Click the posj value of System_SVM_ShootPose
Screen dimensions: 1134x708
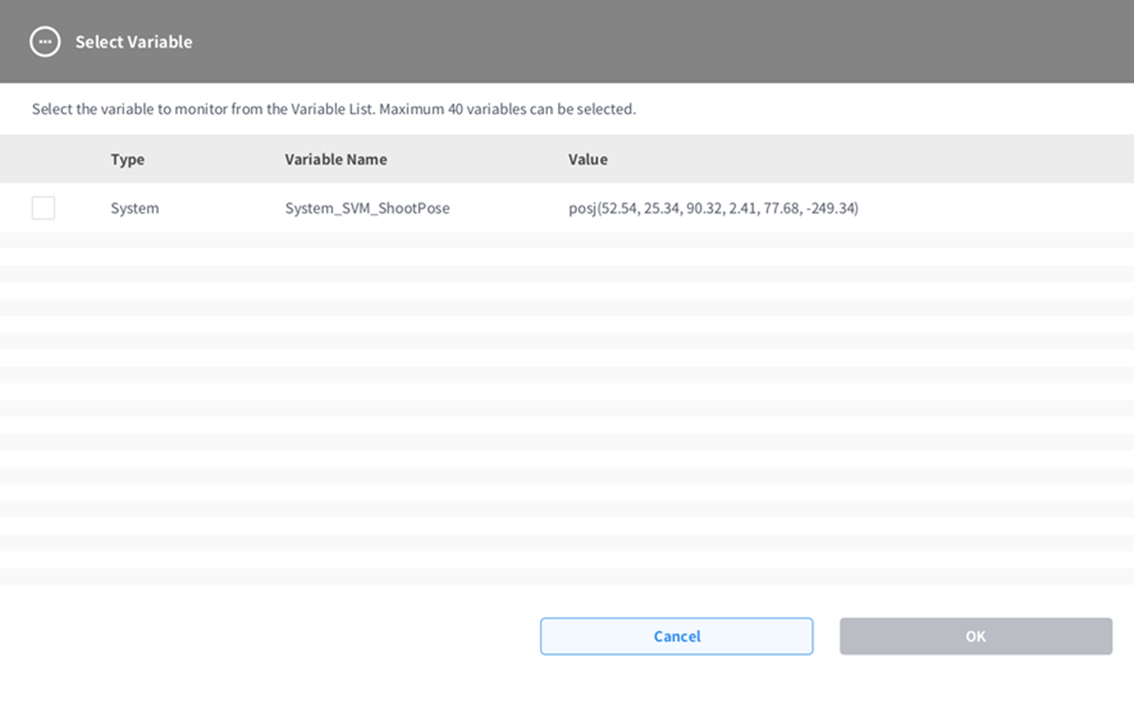click(712, 209)
